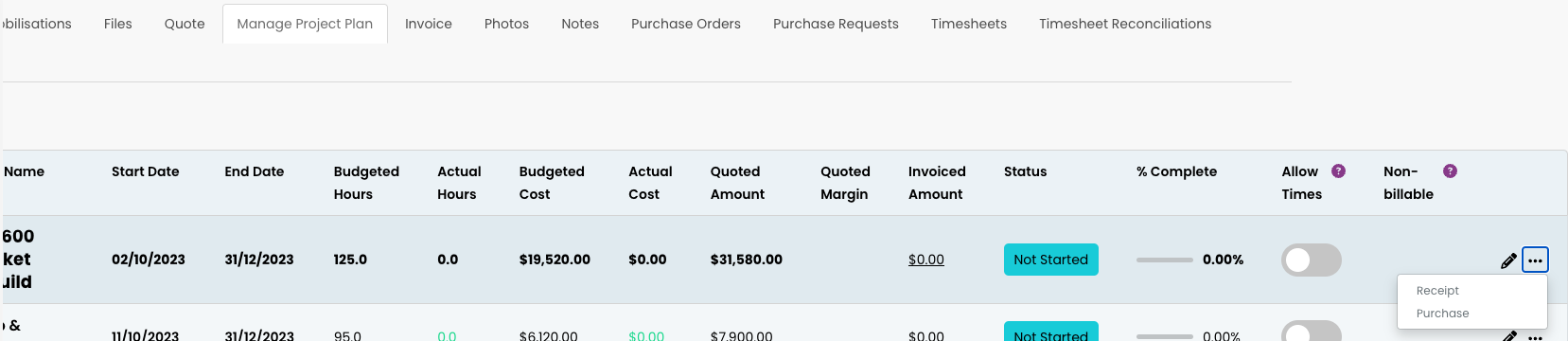1568x341 pixels.
Task: Go to the Timesheets tab
Action: click(969, 24)
